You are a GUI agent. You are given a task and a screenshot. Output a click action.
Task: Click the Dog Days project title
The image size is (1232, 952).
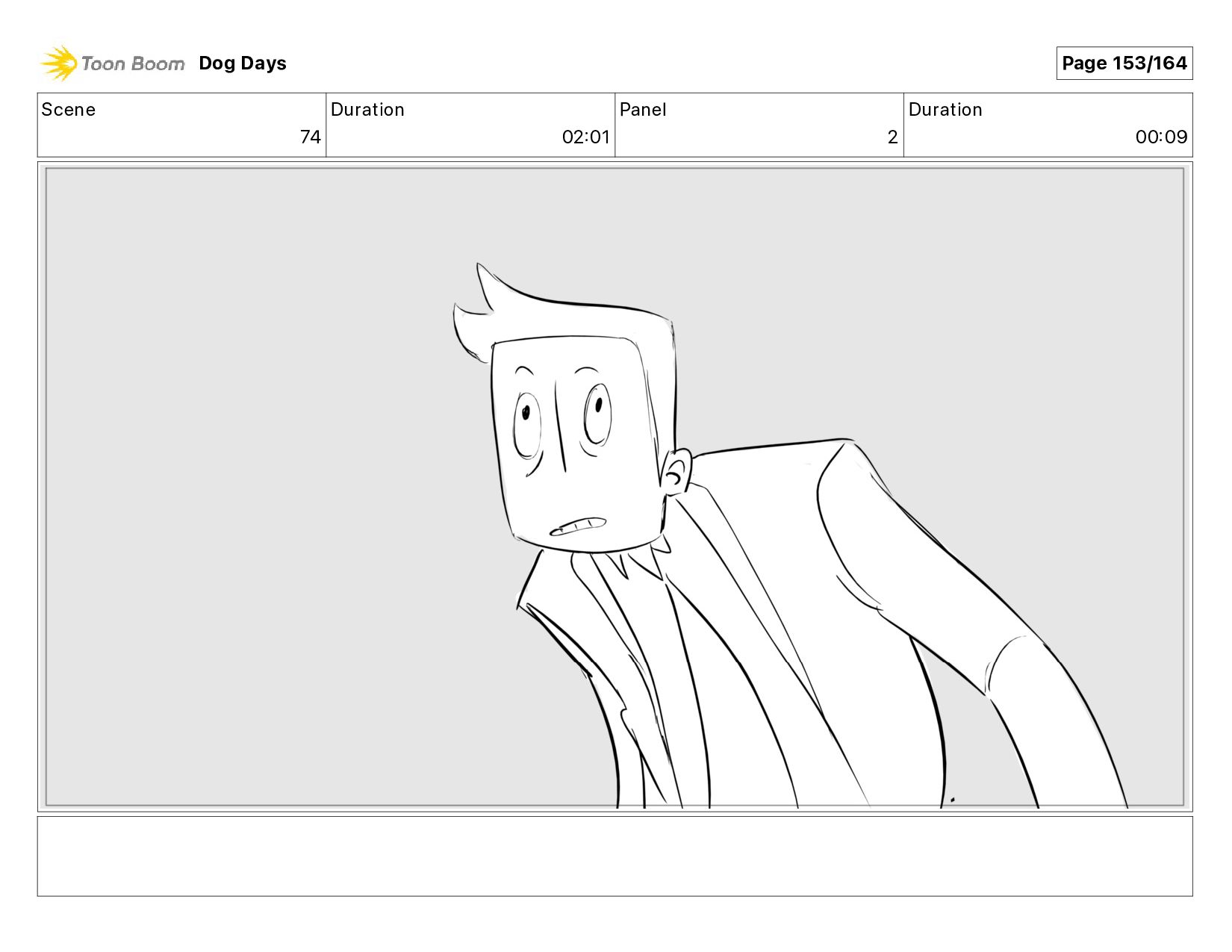point(243,63)
